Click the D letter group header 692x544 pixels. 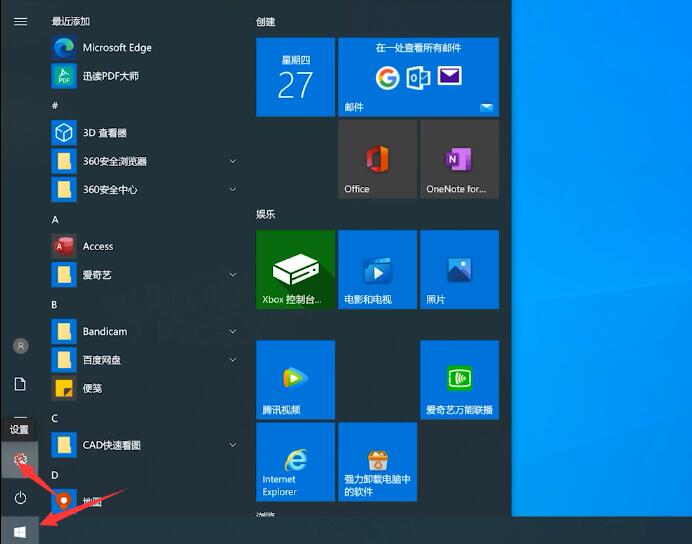55,475
